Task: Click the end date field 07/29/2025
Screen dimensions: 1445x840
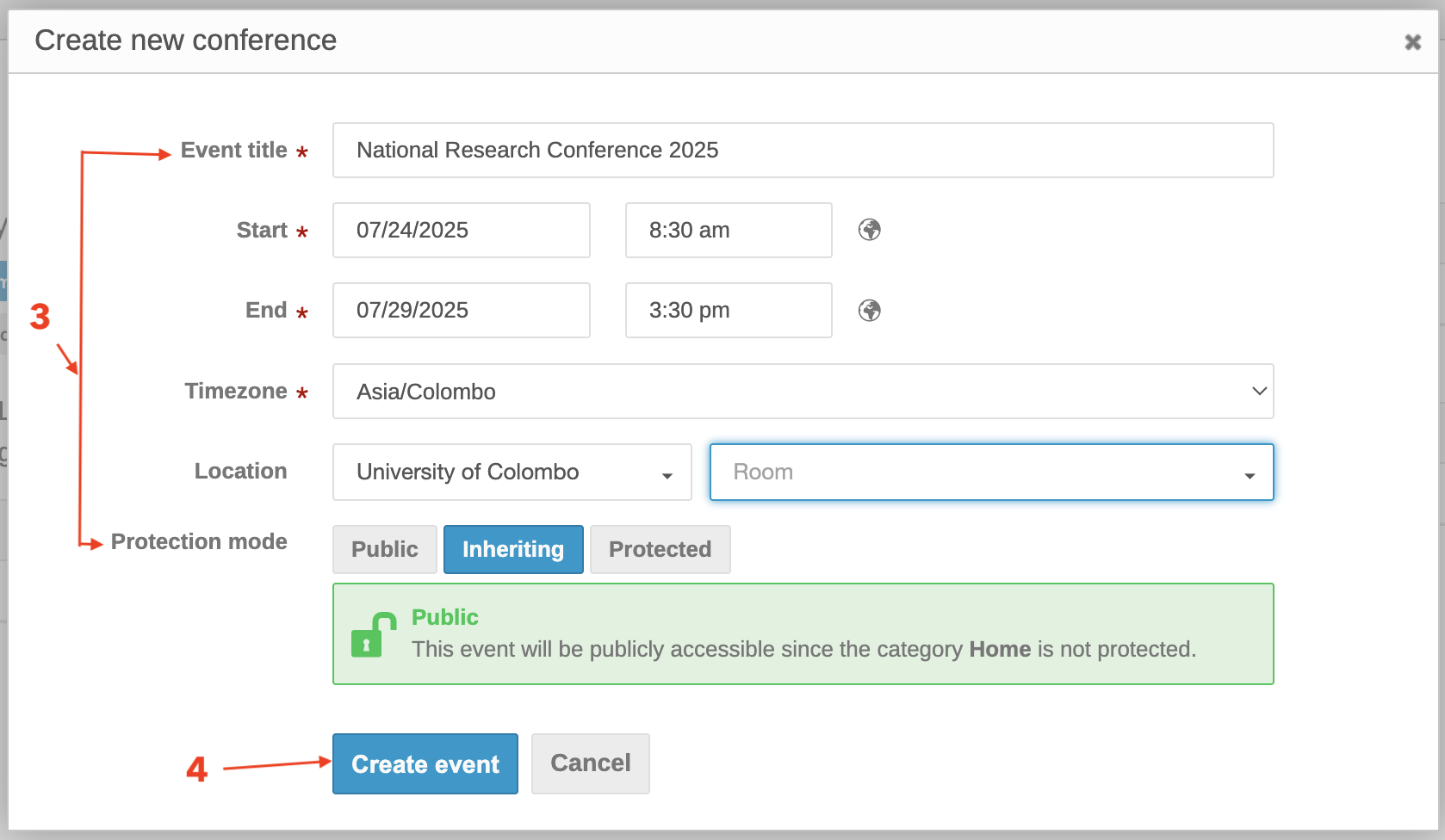Action: [x=462, y=311]
